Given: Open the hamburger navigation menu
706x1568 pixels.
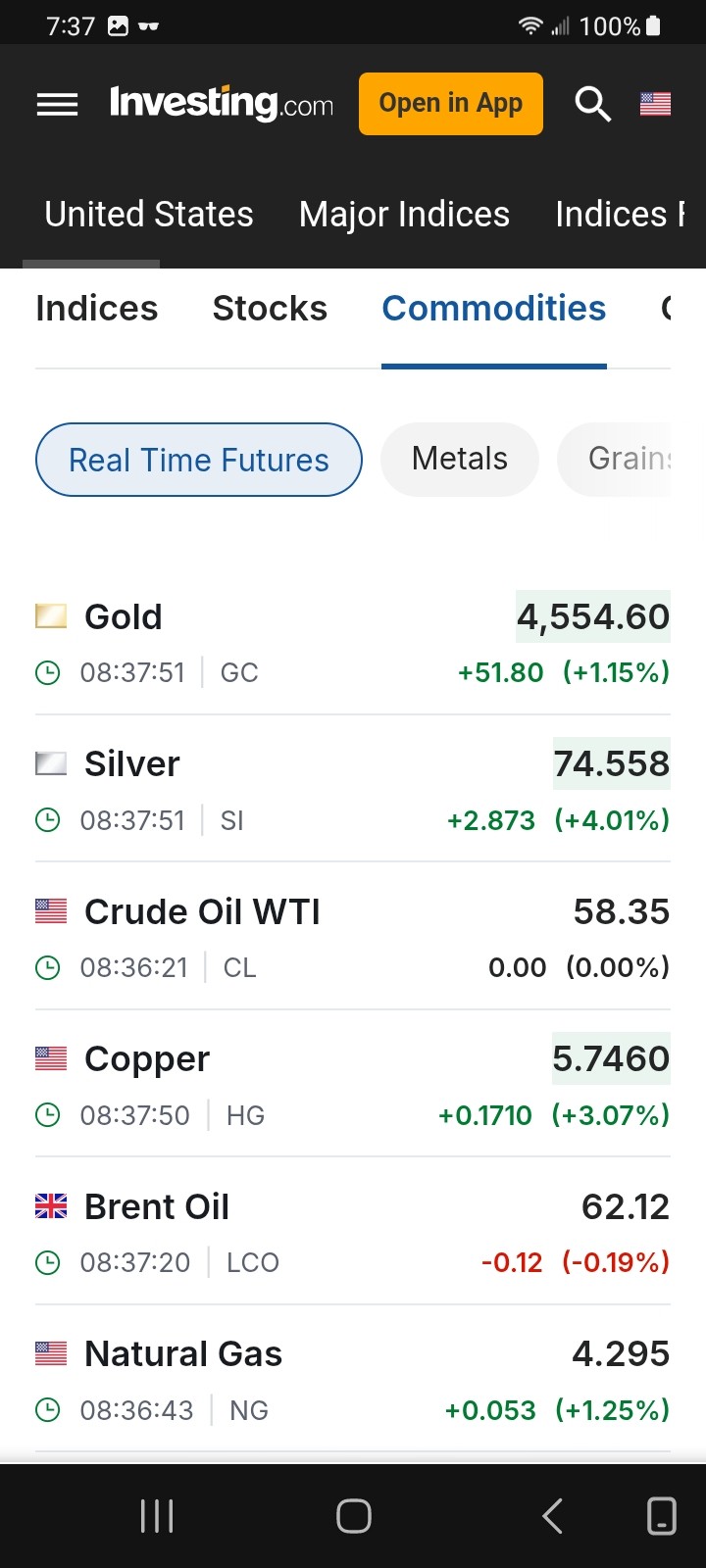Looking at the screenshot, I should click(57, 104).
